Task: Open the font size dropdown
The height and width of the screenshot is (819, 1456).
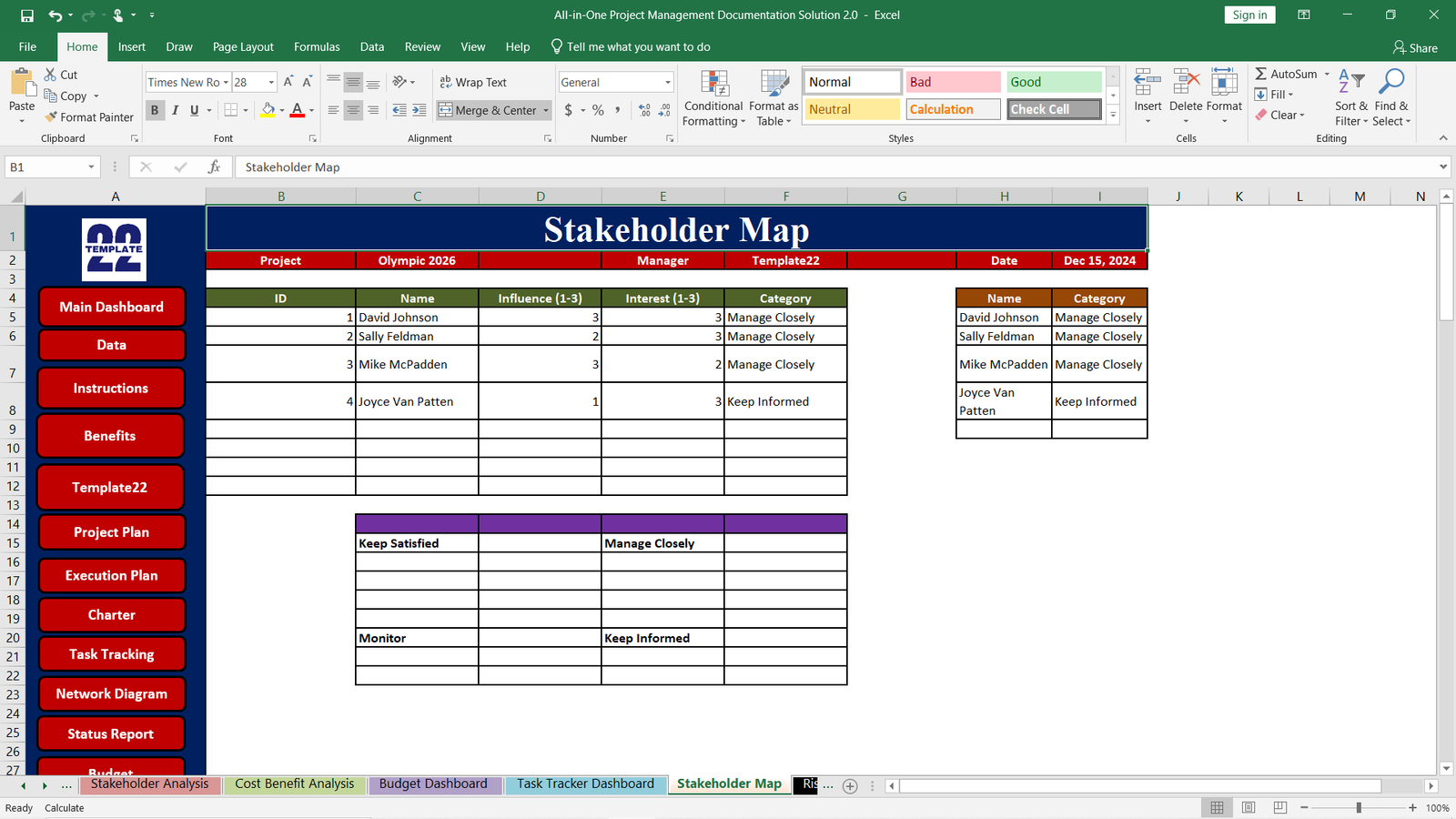Action: click(271, 82)
